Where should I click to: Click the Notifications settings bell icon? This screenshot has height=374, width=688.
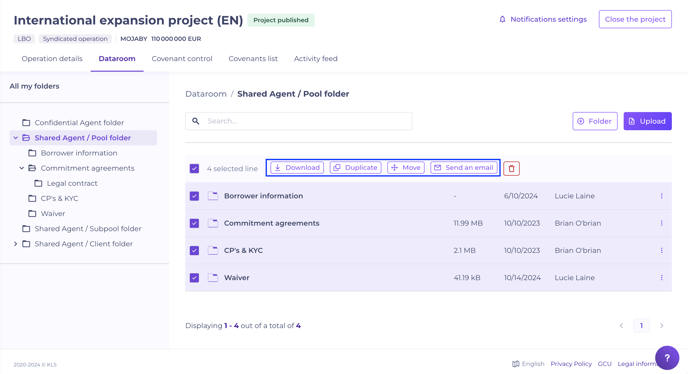[502, 19]
